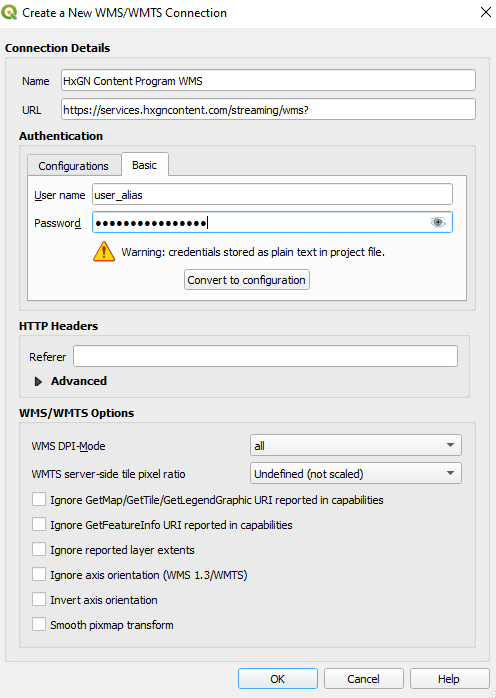Click the QGIS logo icon in title bar
Viewport: 496px width, 698px height.
click(9, 12)
